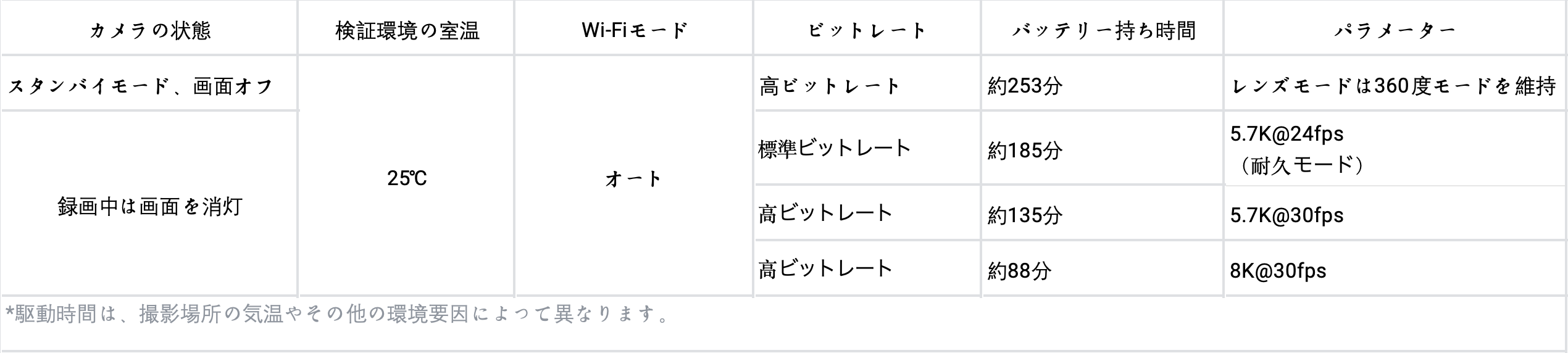Viewport: 1568px width, 353px height.
Task: Select the レンズモードは360度モードを維持 cell
Action: [x=1393, y=86]
